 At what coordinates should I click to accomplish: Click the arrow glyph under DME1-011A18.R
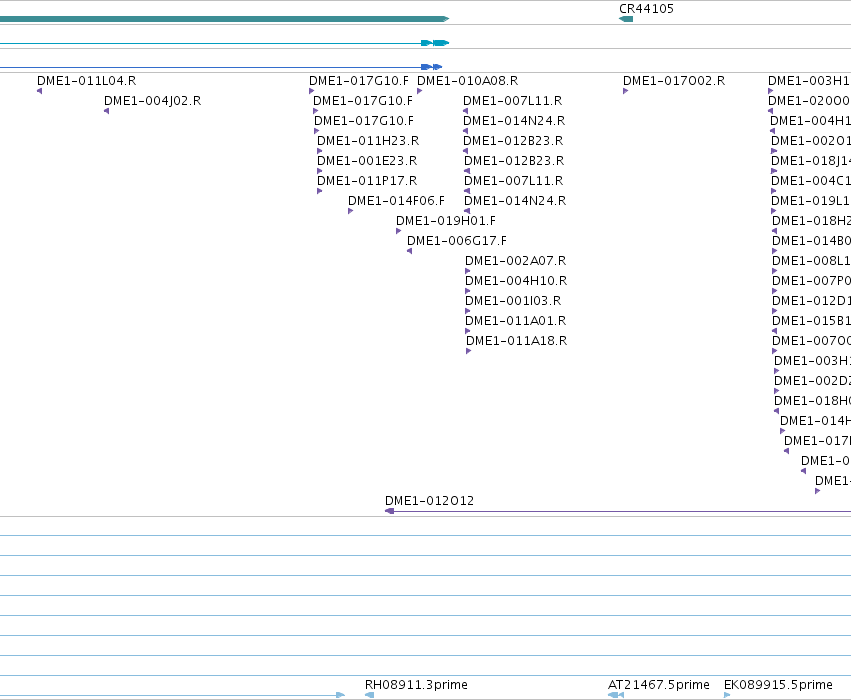469,351
